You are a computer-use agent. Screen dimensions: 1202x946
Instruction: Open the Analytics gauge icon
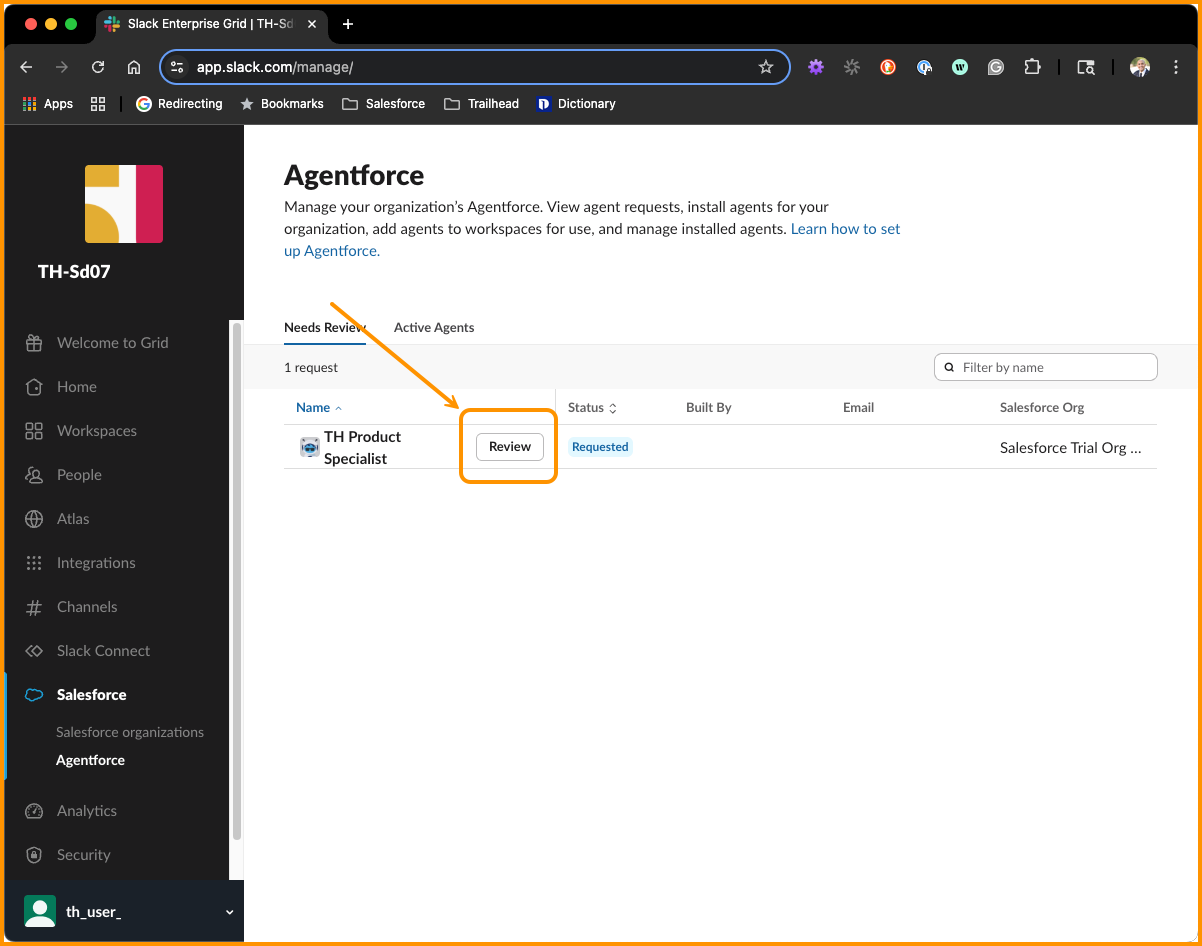(x=34, y=811)
